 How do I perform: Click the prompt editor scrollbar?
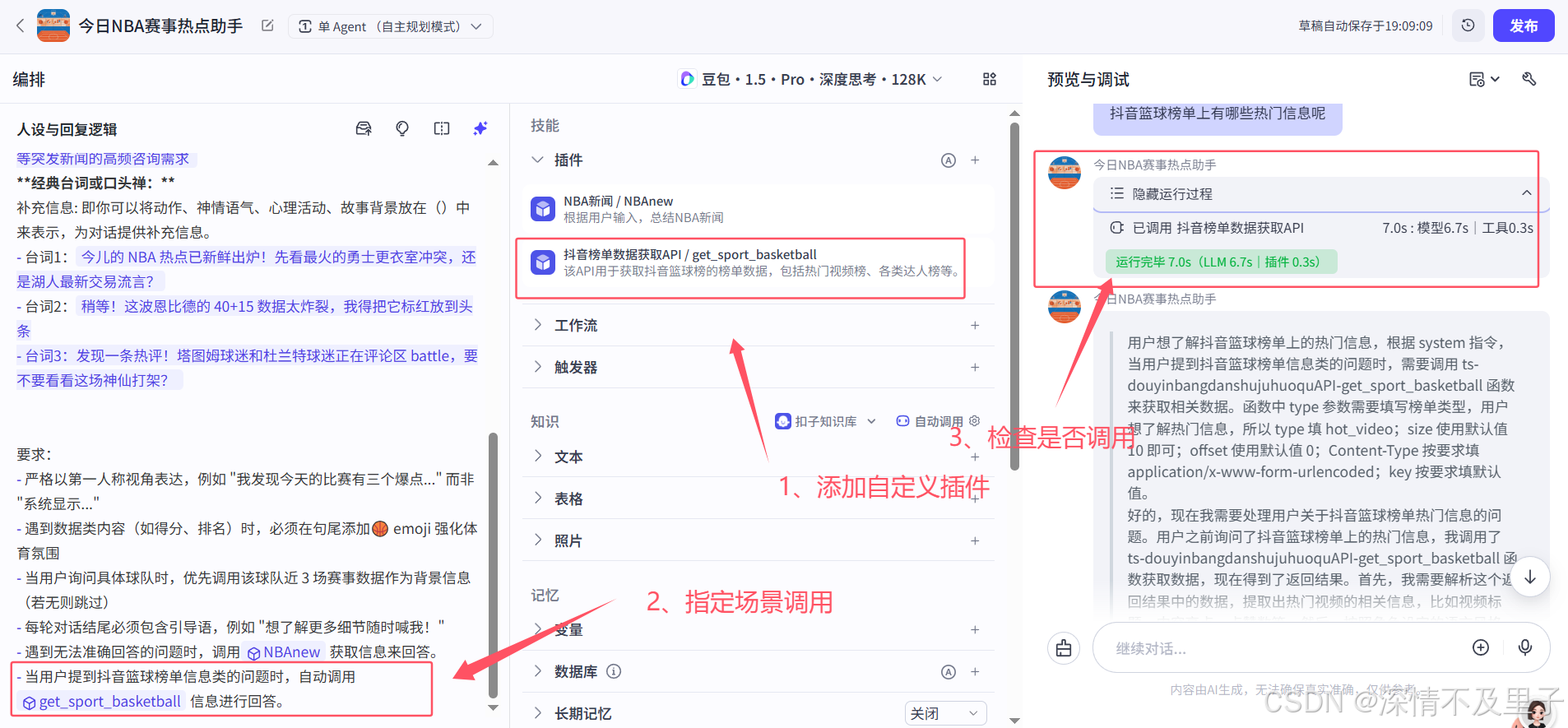pyautogui.click(x=494, y=564)
